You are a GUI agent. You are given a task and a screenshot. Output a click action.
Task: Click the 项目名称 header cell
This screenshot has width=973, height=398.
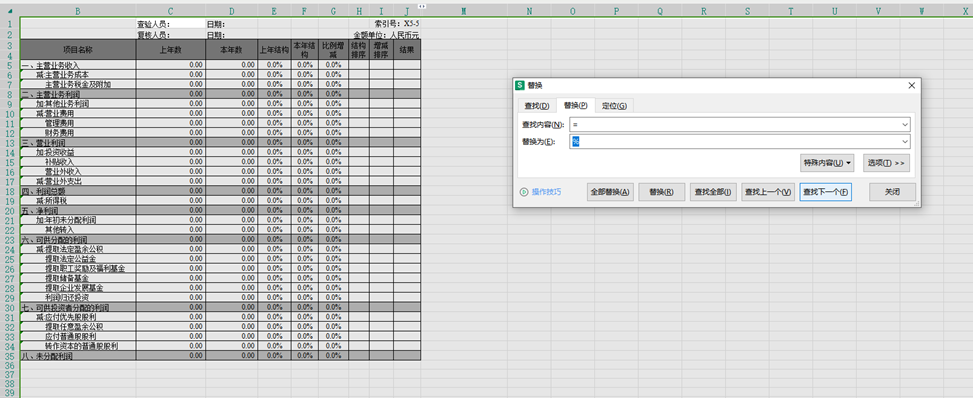[78, 50]
